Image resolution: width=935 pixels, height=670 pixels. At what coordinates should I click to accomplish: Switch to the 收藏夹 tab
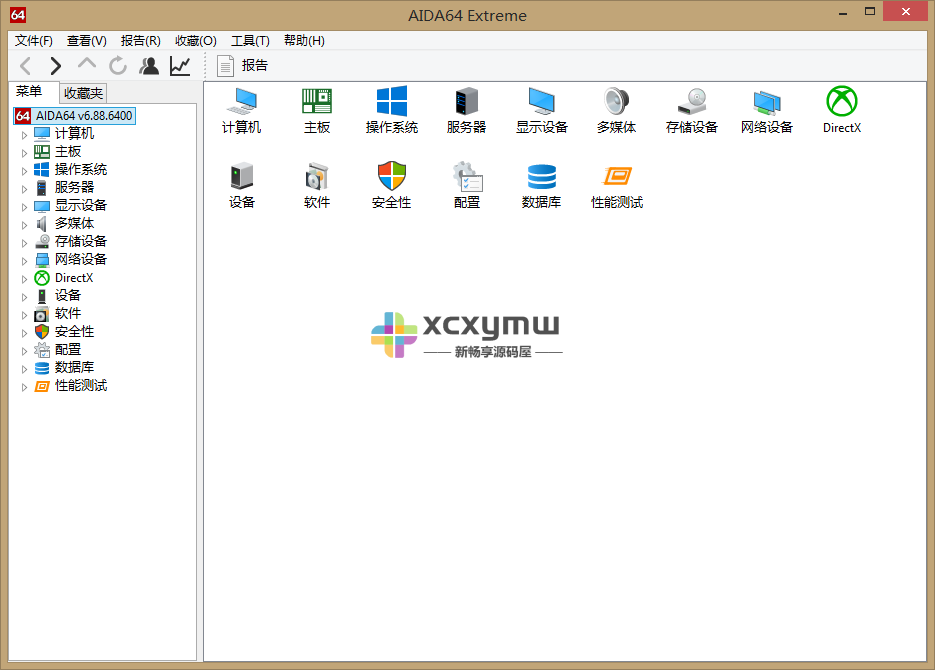(82, 92)
